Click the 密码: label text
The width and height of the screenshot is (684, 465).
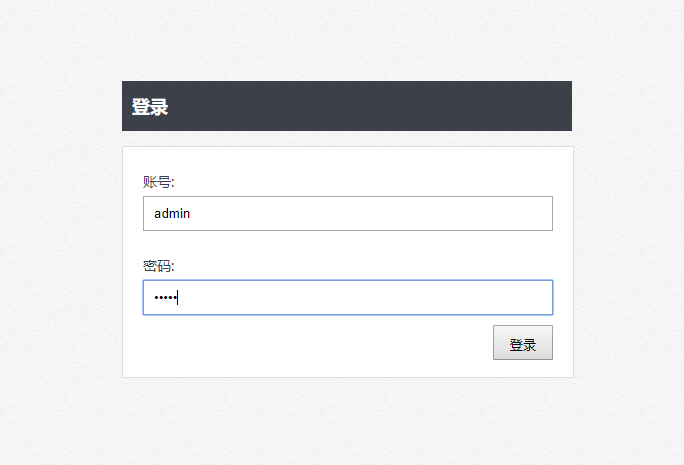click(158, 266)
